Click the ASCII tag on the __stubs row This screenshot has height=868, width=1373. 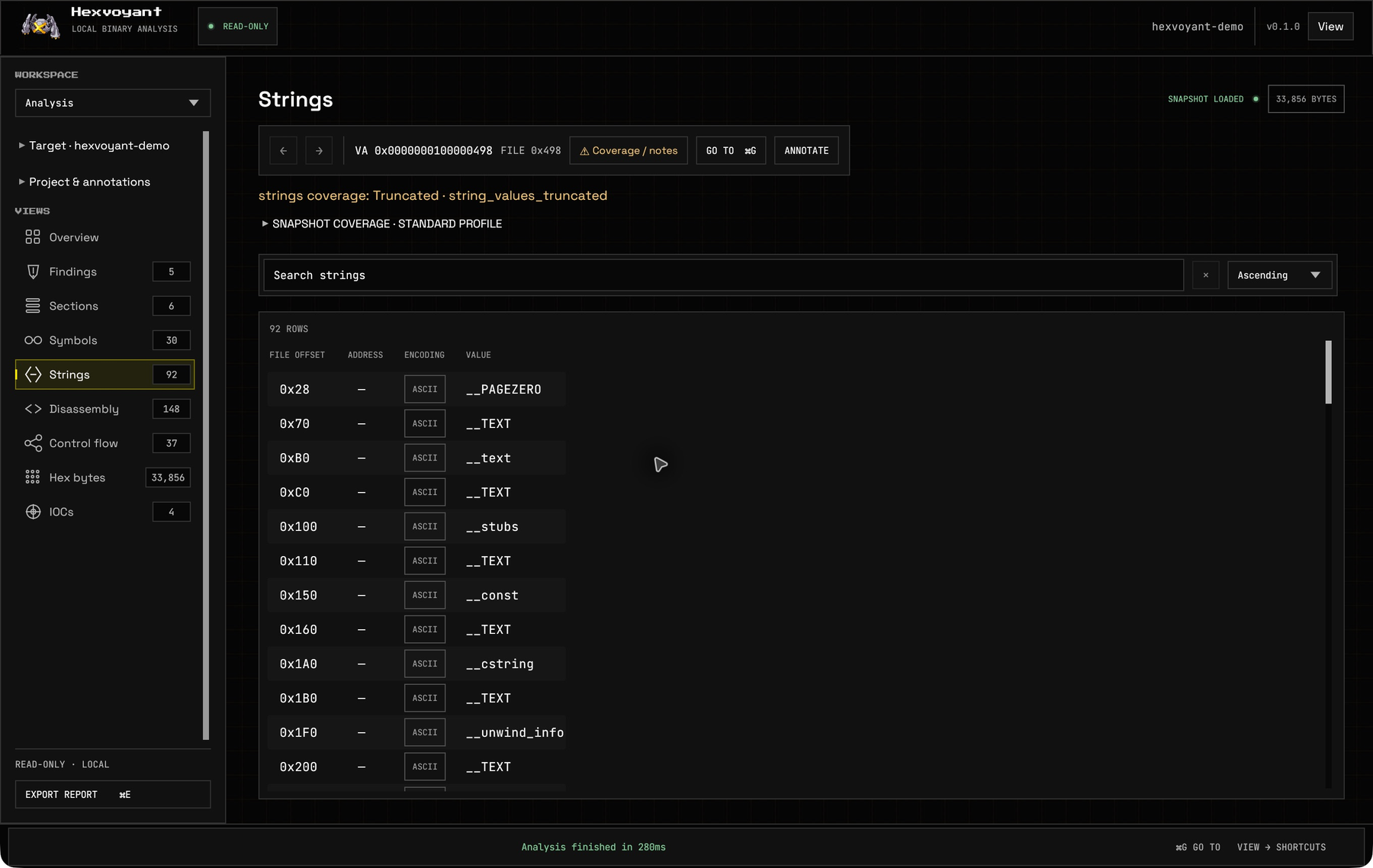coord(425,526)
